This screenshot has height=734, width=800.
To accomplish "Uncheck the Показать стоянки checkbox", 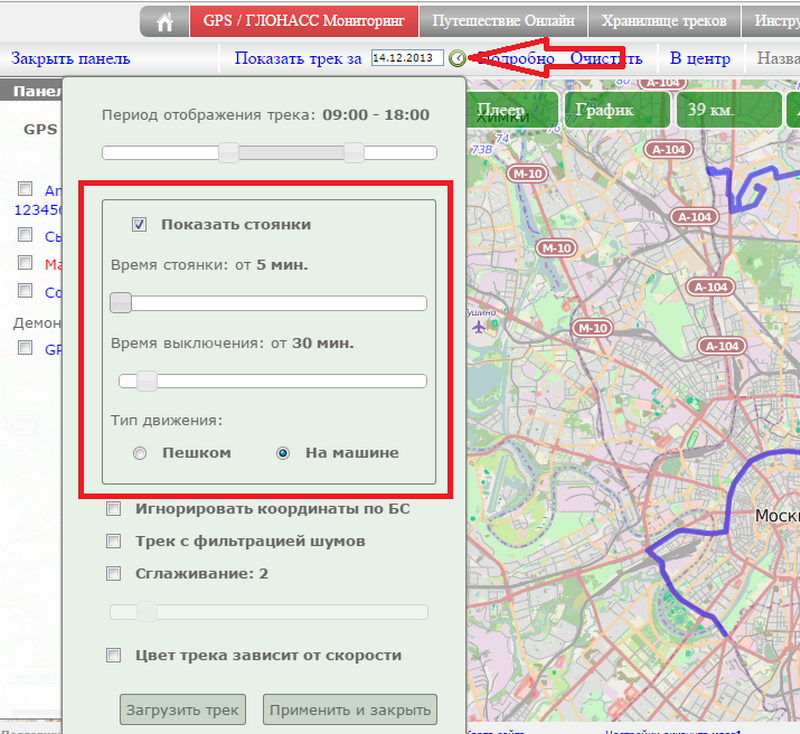I will 140,225.
